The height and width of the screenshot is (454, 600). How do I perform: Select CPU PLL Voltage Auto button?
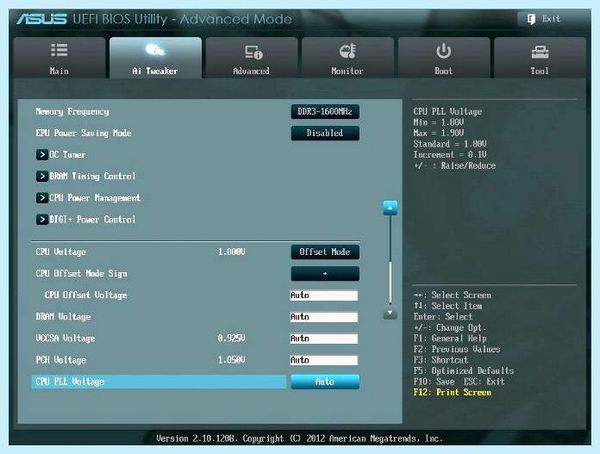click(x=325, y=382)
